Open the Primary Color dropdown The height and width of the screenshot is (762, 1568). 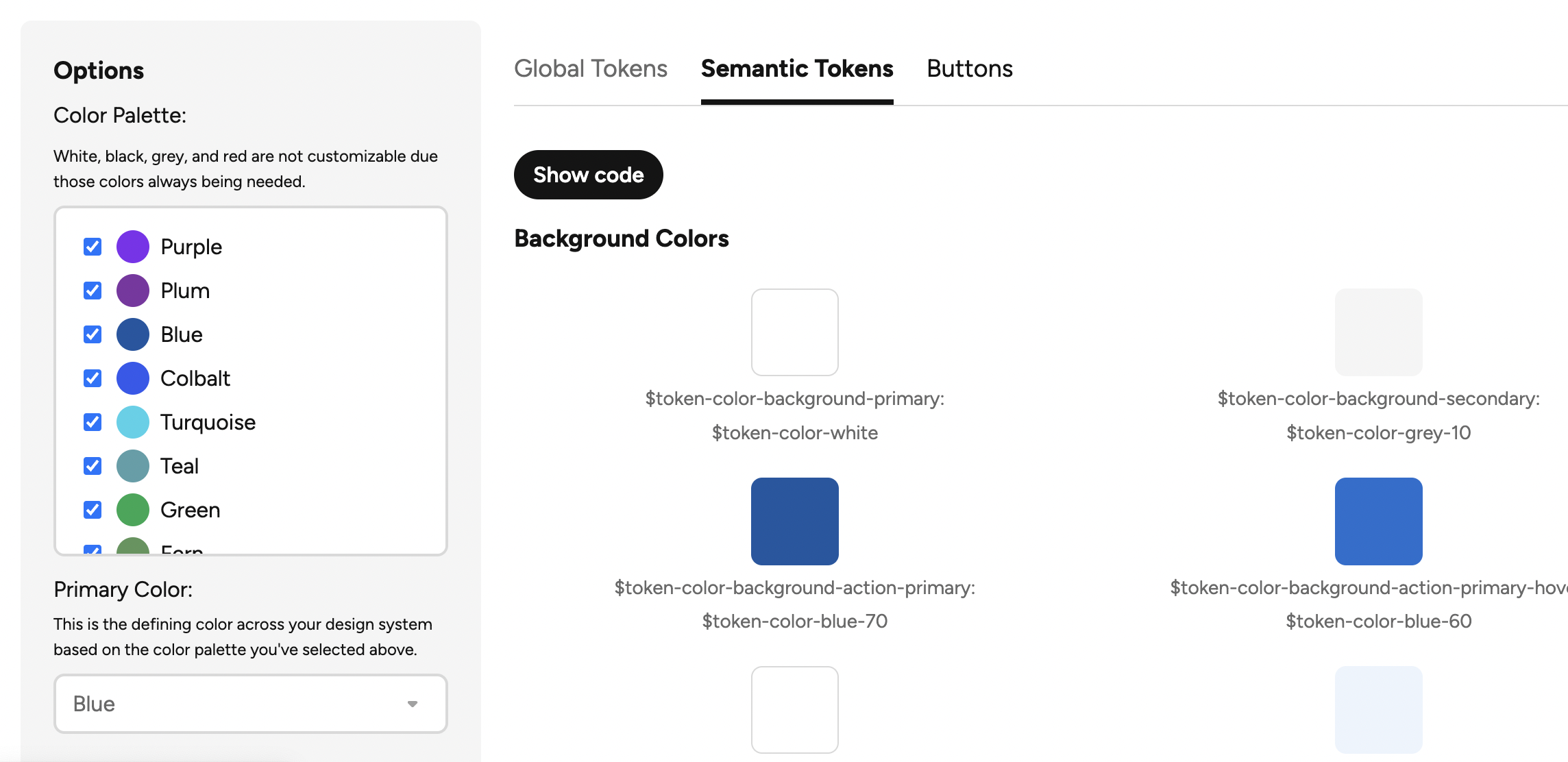tap(251, 704)
